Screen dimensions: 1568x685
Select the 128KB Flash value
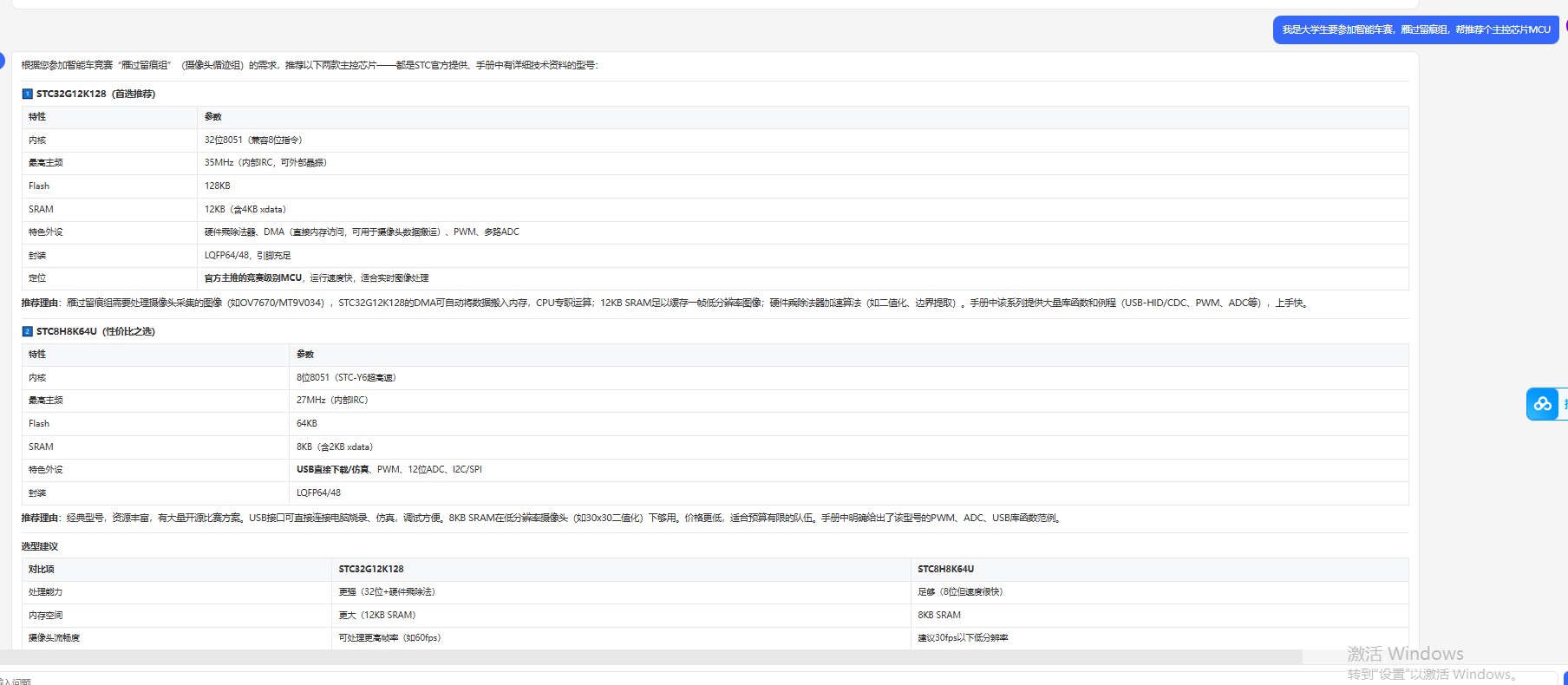(218, 186)
